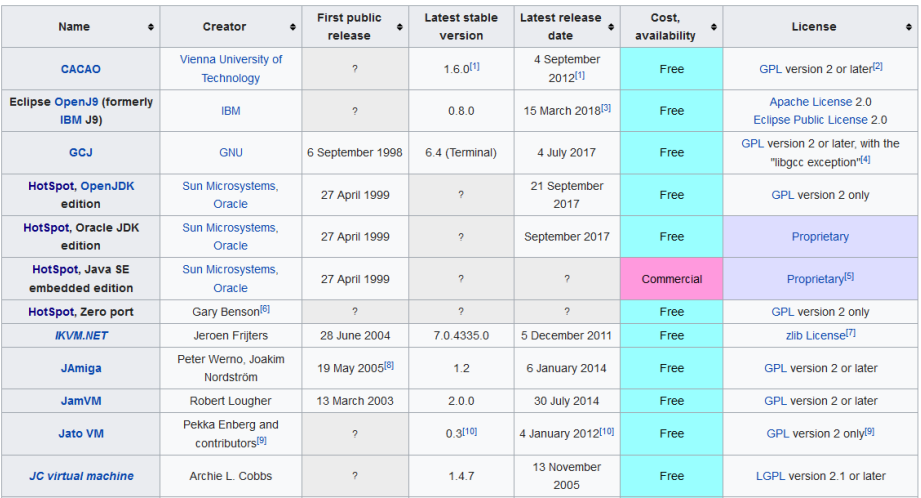Select the 28 June 2004 cell
The height and width of the screenshot is (498, 921).
coord(355,335)
